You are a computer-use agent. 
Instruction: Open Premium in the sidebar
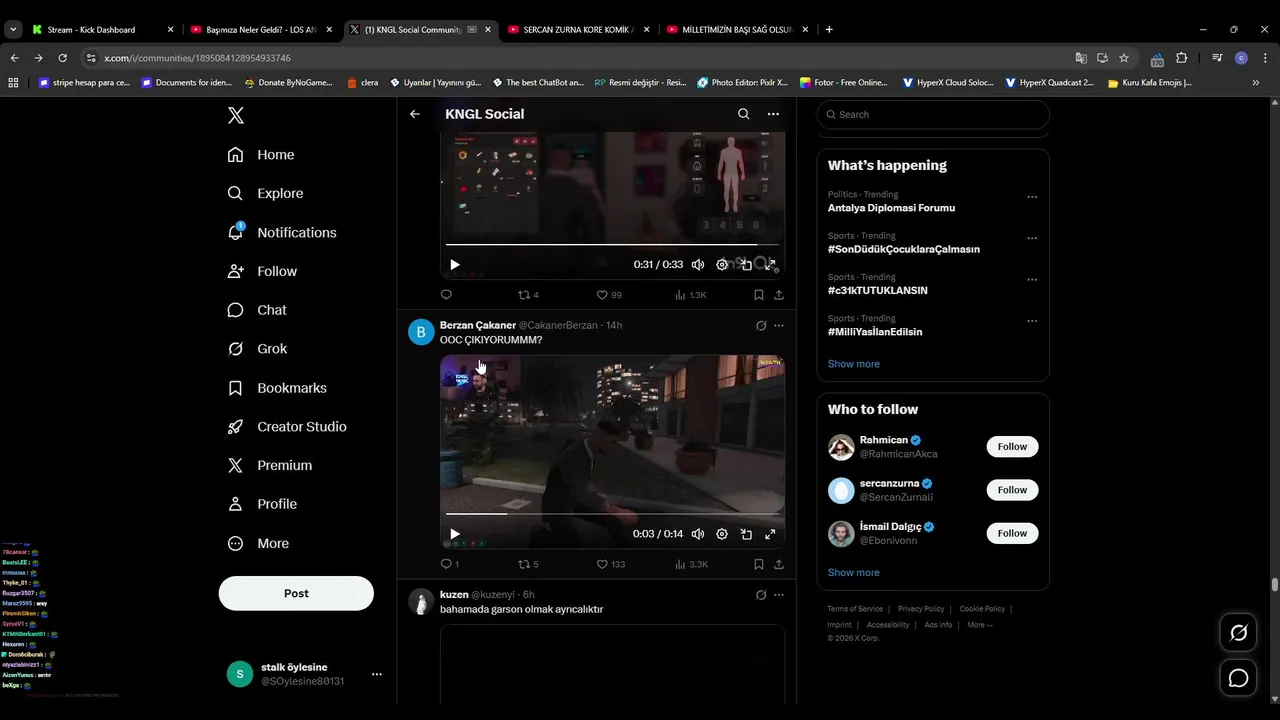tap(270, 465)
